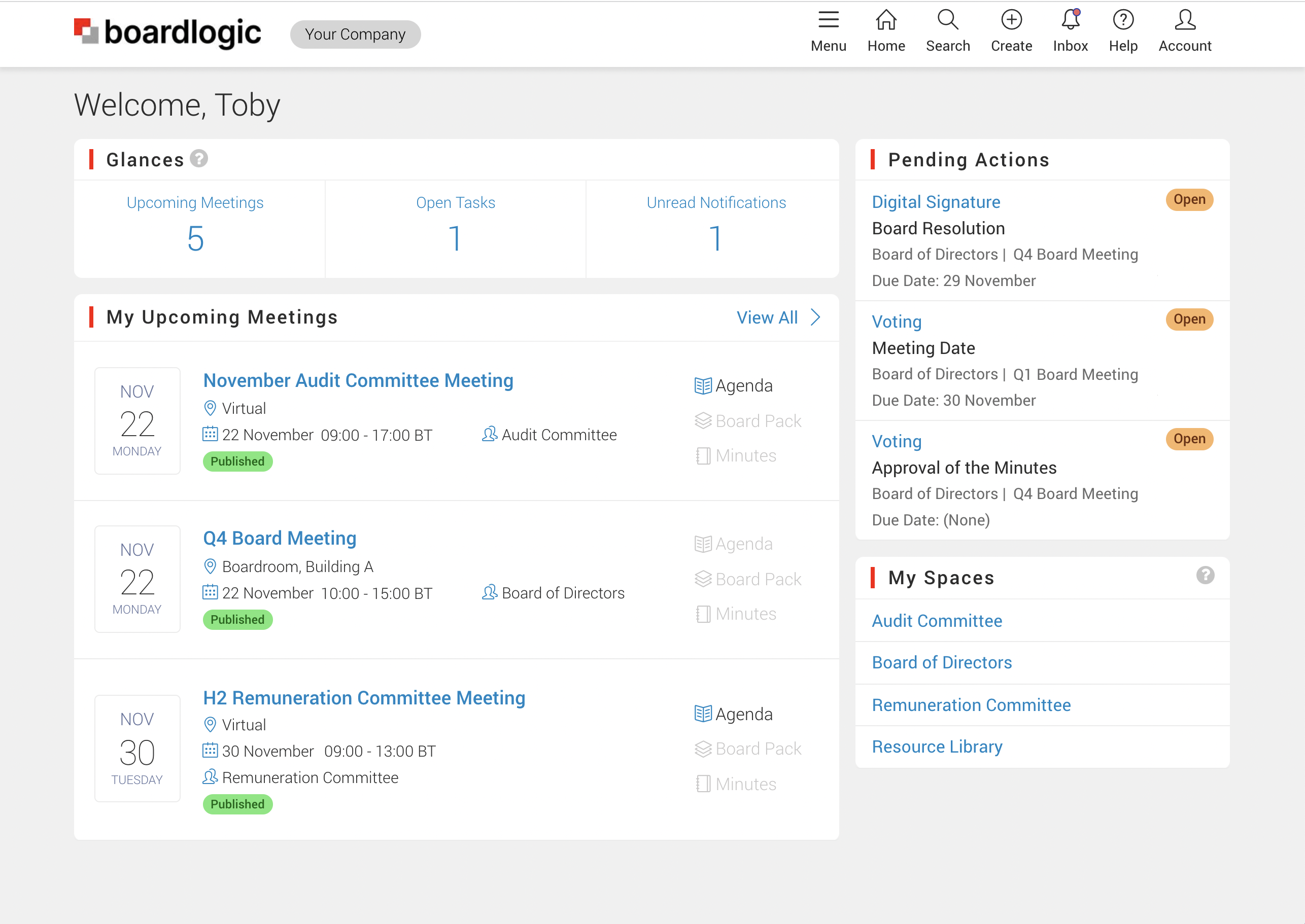1305x924 pixels.
Task: Click the Your Company selector pill
Action: [x=355, y=34]
